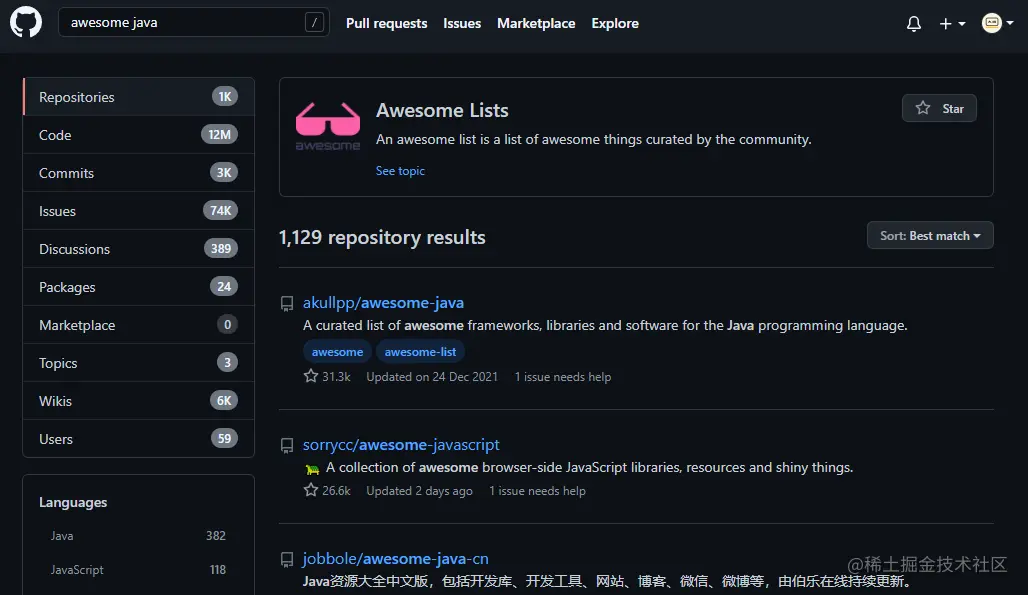This screenshot has height=595, width=1028.
Task: Go to Pull requests
Action: 387,23
